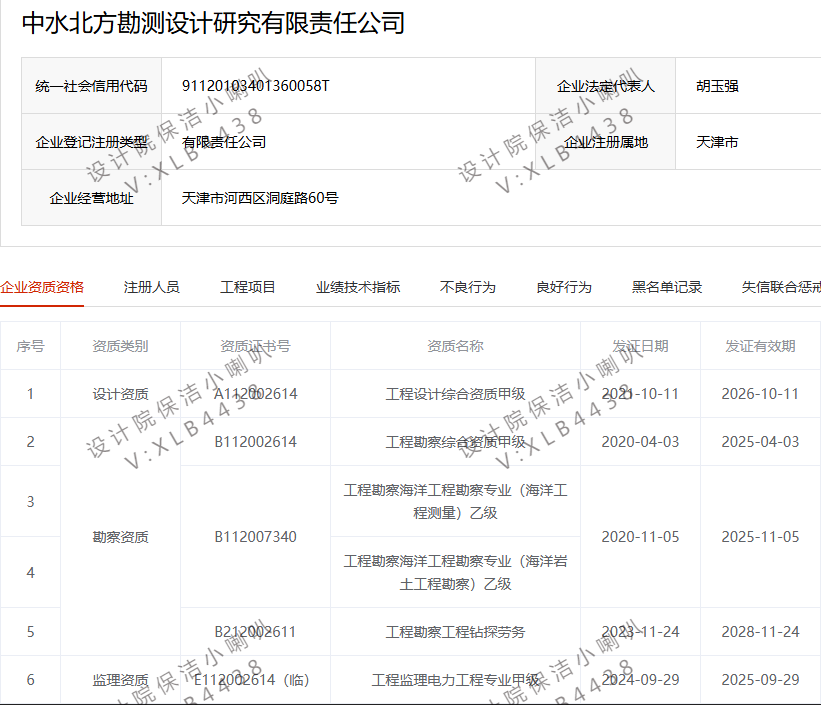
Task: Click row number 6 in 序号 column
Action: click(30, 680)
